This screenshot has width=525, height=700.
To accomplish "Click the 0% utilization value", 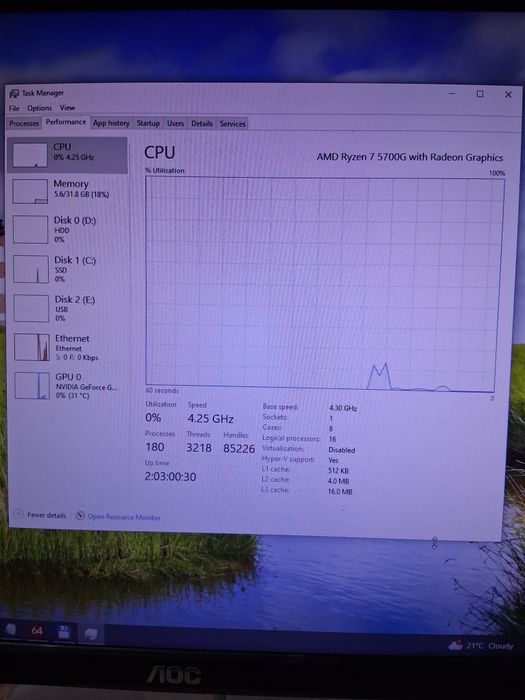I will 153,418.
